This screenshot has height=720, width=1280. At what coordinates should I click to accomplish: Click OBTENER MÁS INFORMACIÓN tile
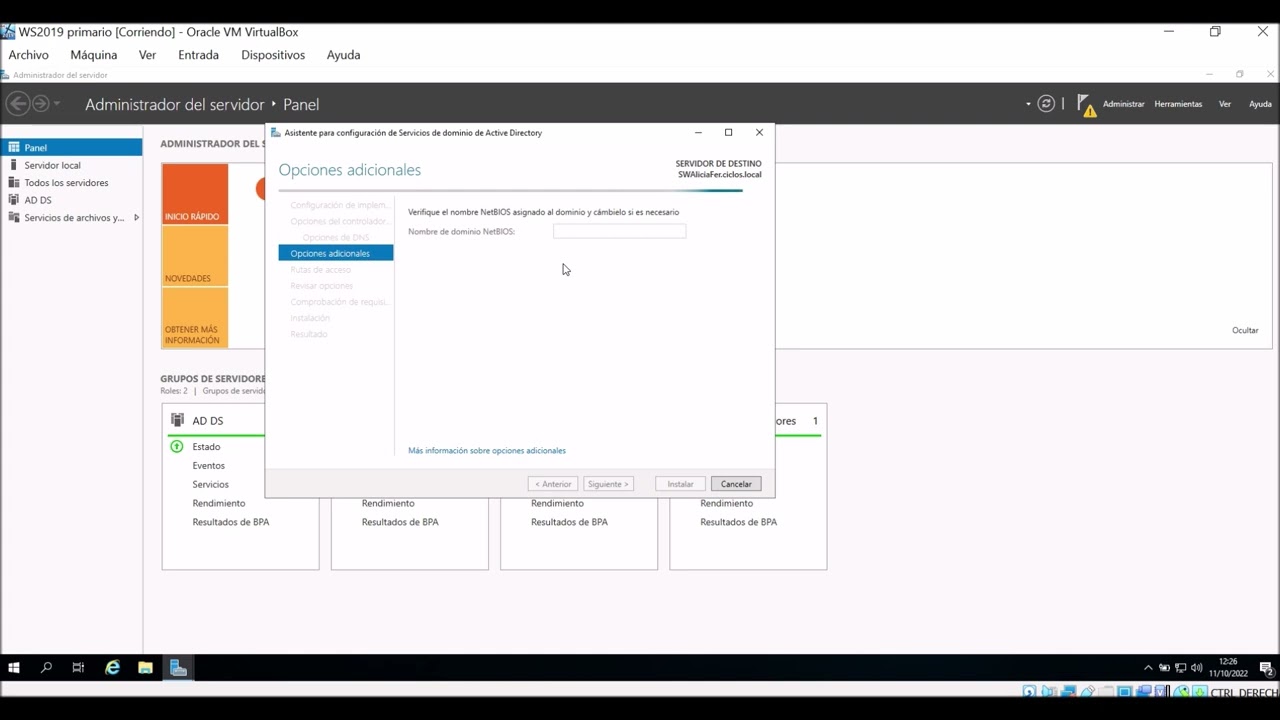point(195,318)
